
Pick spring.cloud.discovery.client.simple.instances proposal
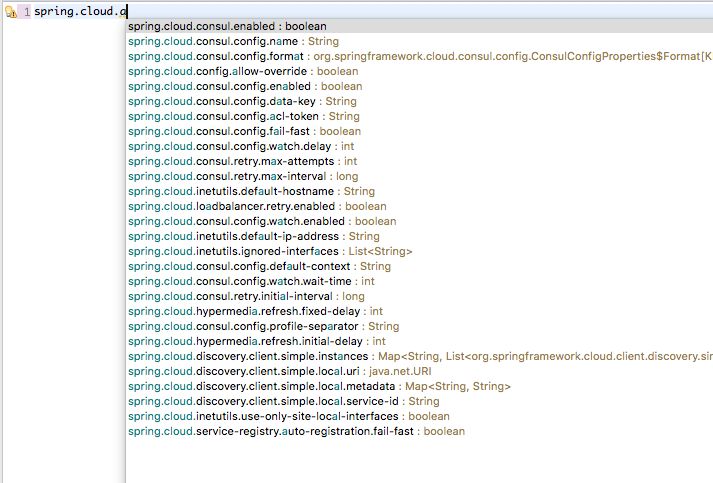pyautogui.click(x=419, y=357)
